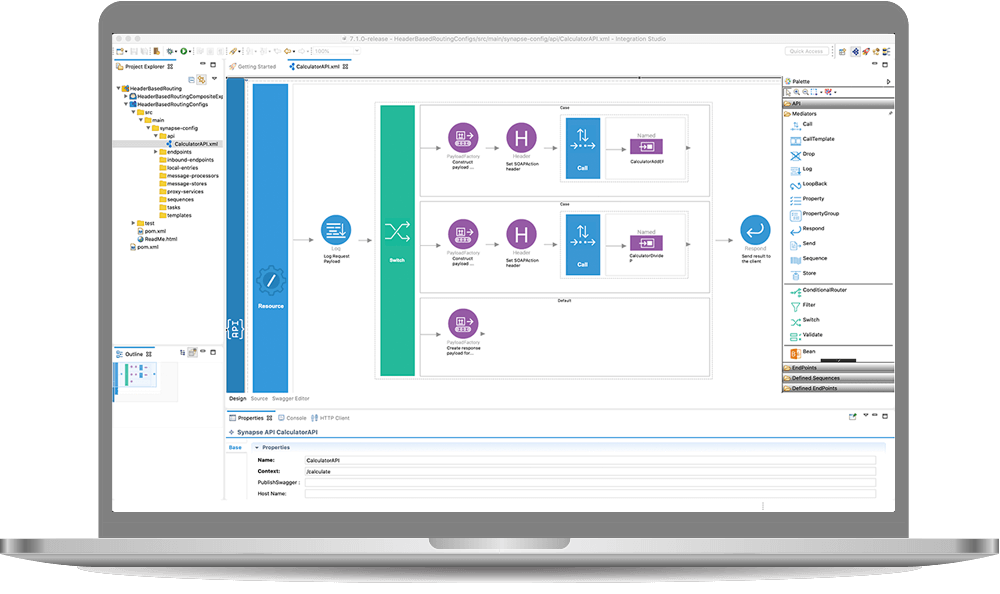The width and height of the screenshot is (1000, 594).
Task: Open the zoom percentage dropdown
Action: 320,51
